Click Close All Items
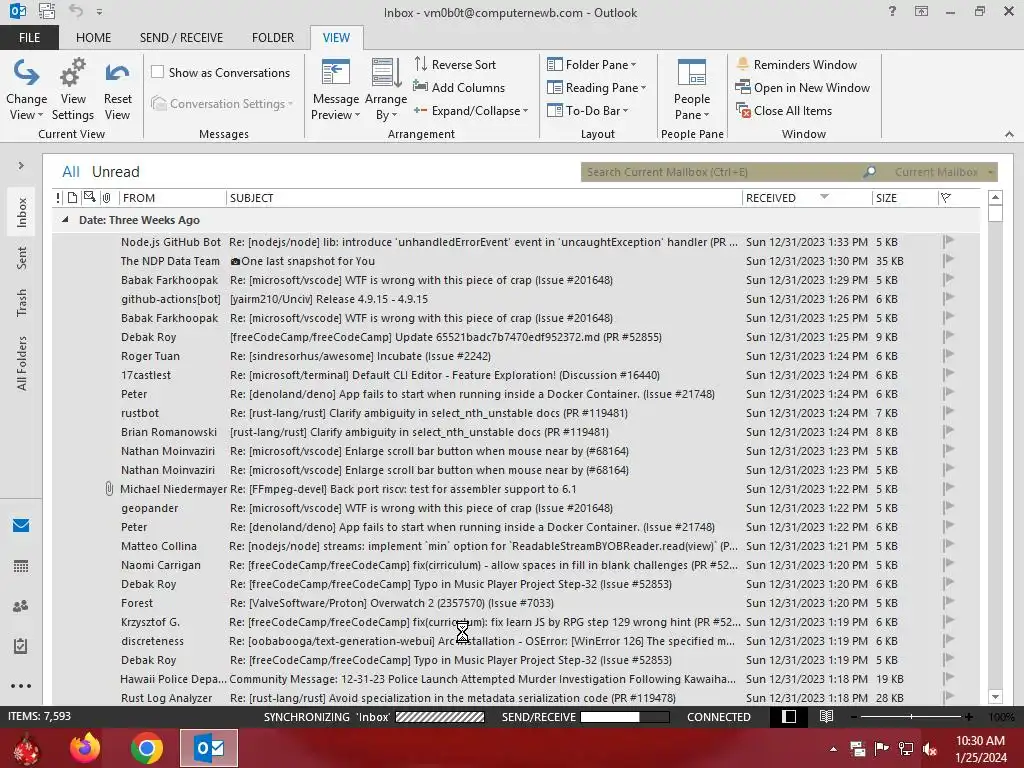Image resolution: width=1024 pixels, height=768 pixels. click(x=784, y=111)
